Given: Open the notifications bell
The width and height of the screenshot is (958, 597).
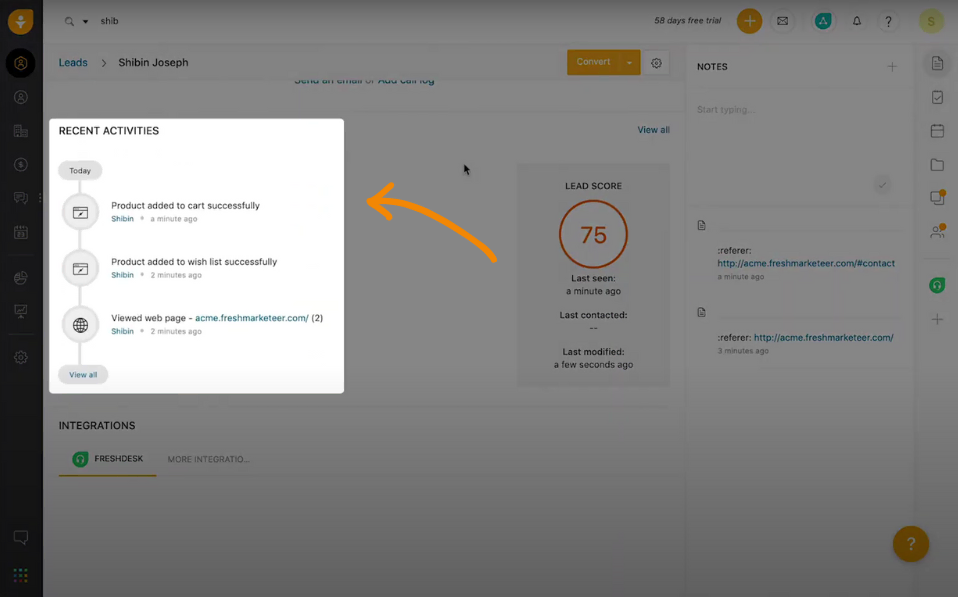Looking at the screenshot, I should click(x=857, y=21).
